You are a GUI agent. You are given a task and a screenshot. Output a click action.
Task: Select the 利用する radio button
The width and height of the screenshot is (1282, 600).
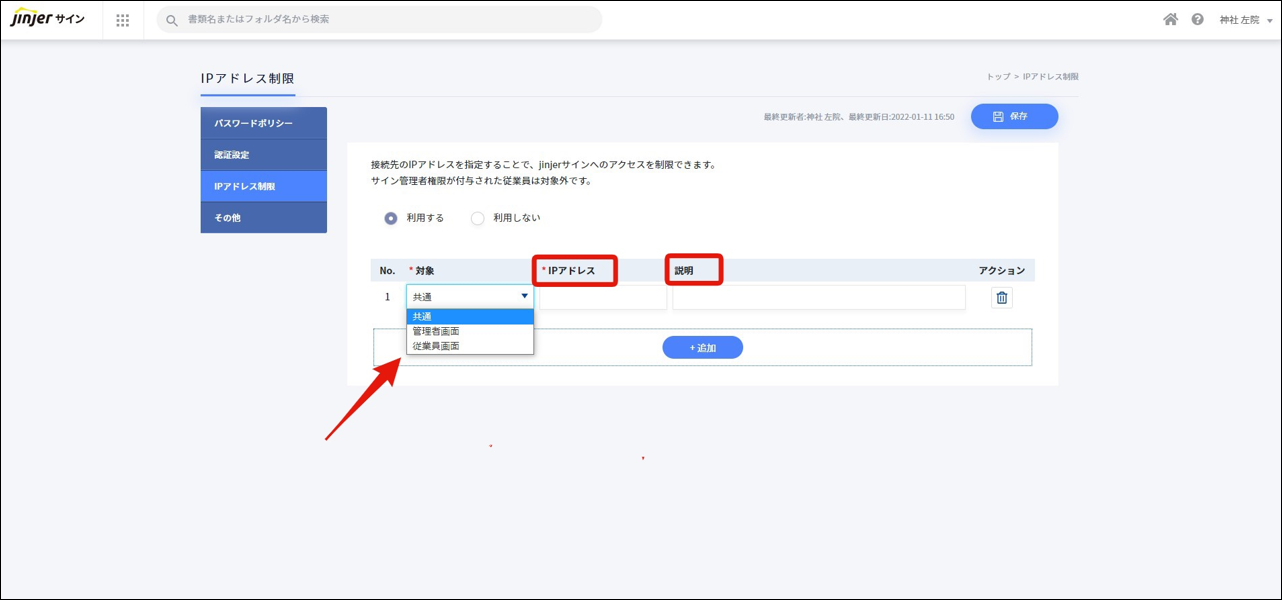391,218
